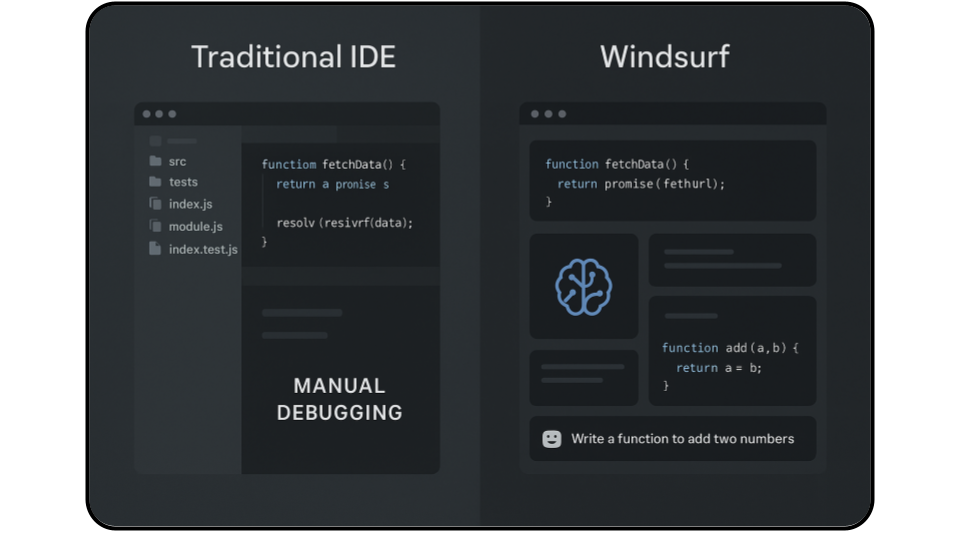
Task: Click the first window dot of Windsurf window
Action: pyautogui.click(x=535, y=114)
